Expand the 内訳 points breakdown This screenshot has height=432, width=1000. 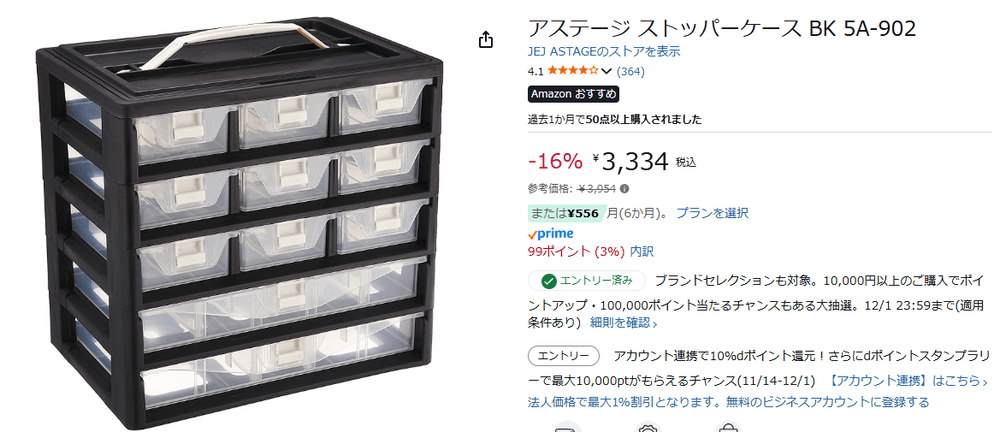(642, 251)
